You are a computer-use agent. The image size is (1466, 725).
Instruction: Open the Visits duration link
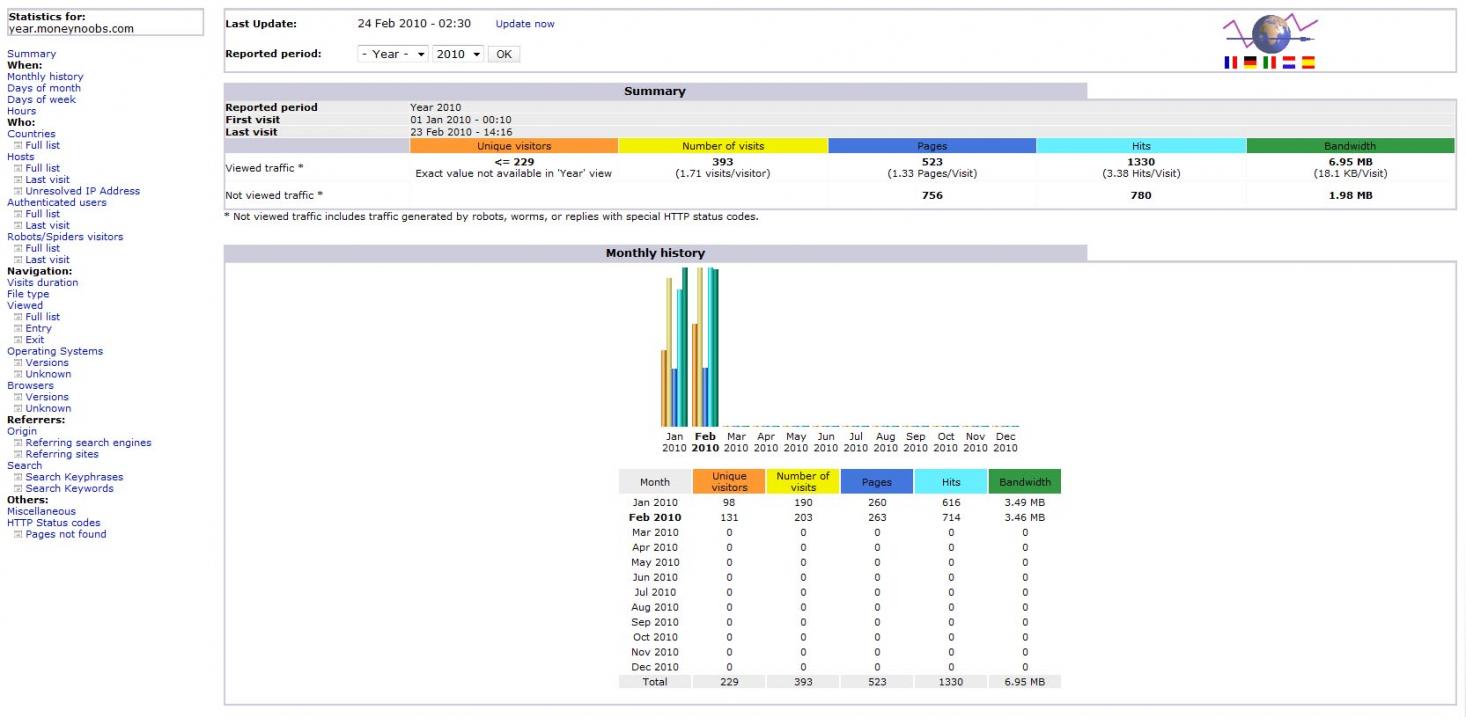click(42, 283)
